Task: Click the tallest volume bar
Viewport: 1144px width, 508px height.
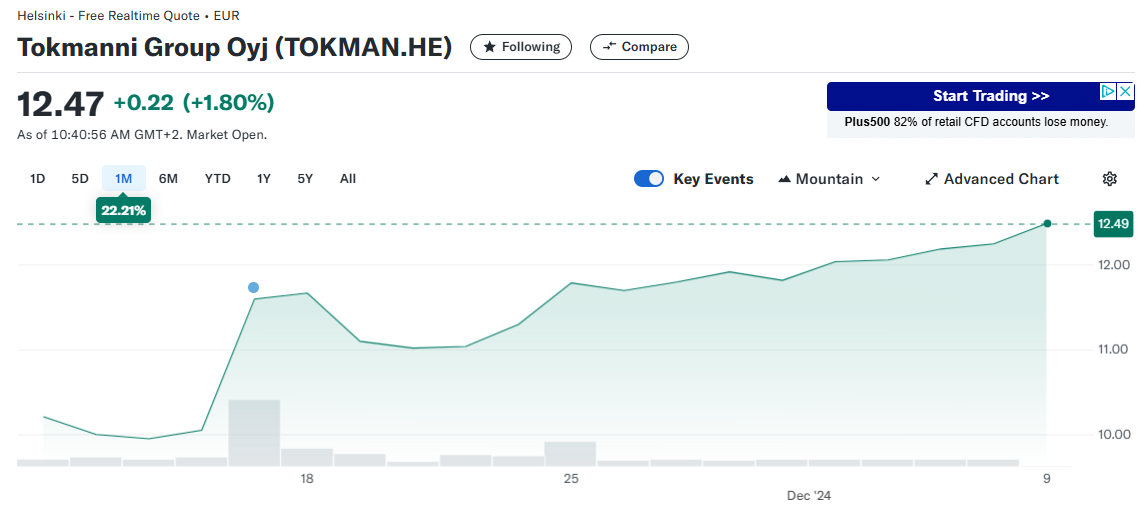Action: pos(254,432)
